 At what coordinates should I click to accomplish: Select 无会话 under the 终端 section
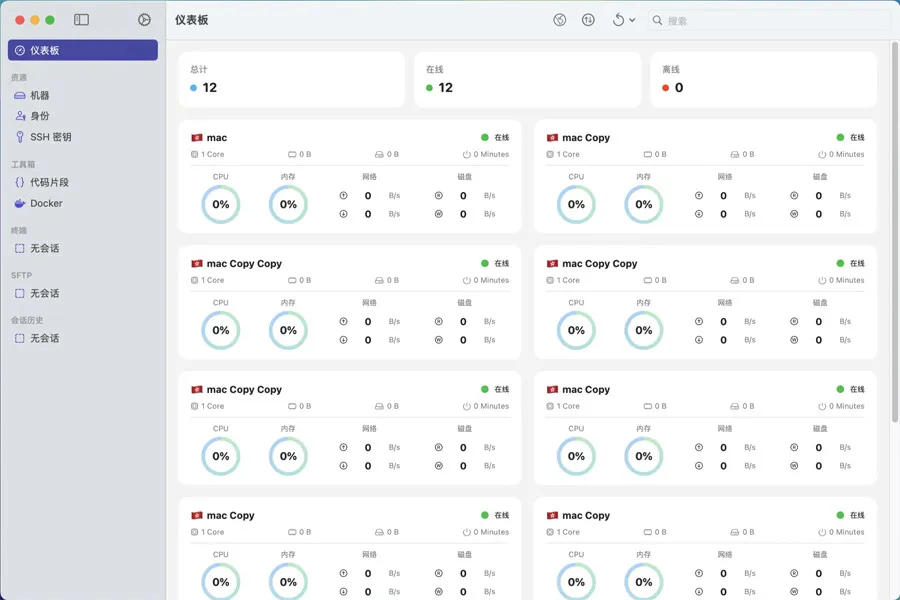click(44, 248)
